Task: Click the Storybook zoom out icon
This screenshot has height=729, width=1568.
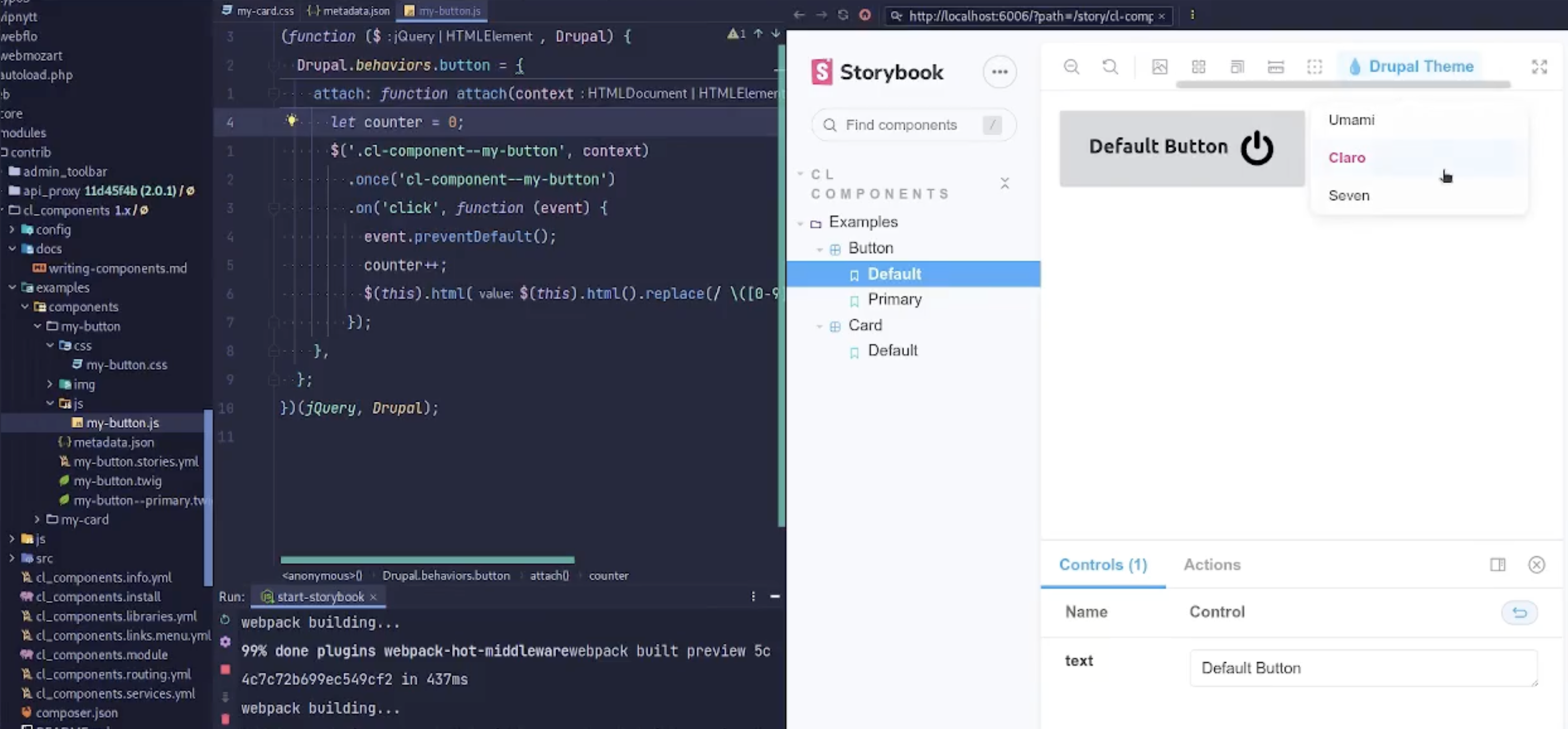Action: coord(1071,66)
